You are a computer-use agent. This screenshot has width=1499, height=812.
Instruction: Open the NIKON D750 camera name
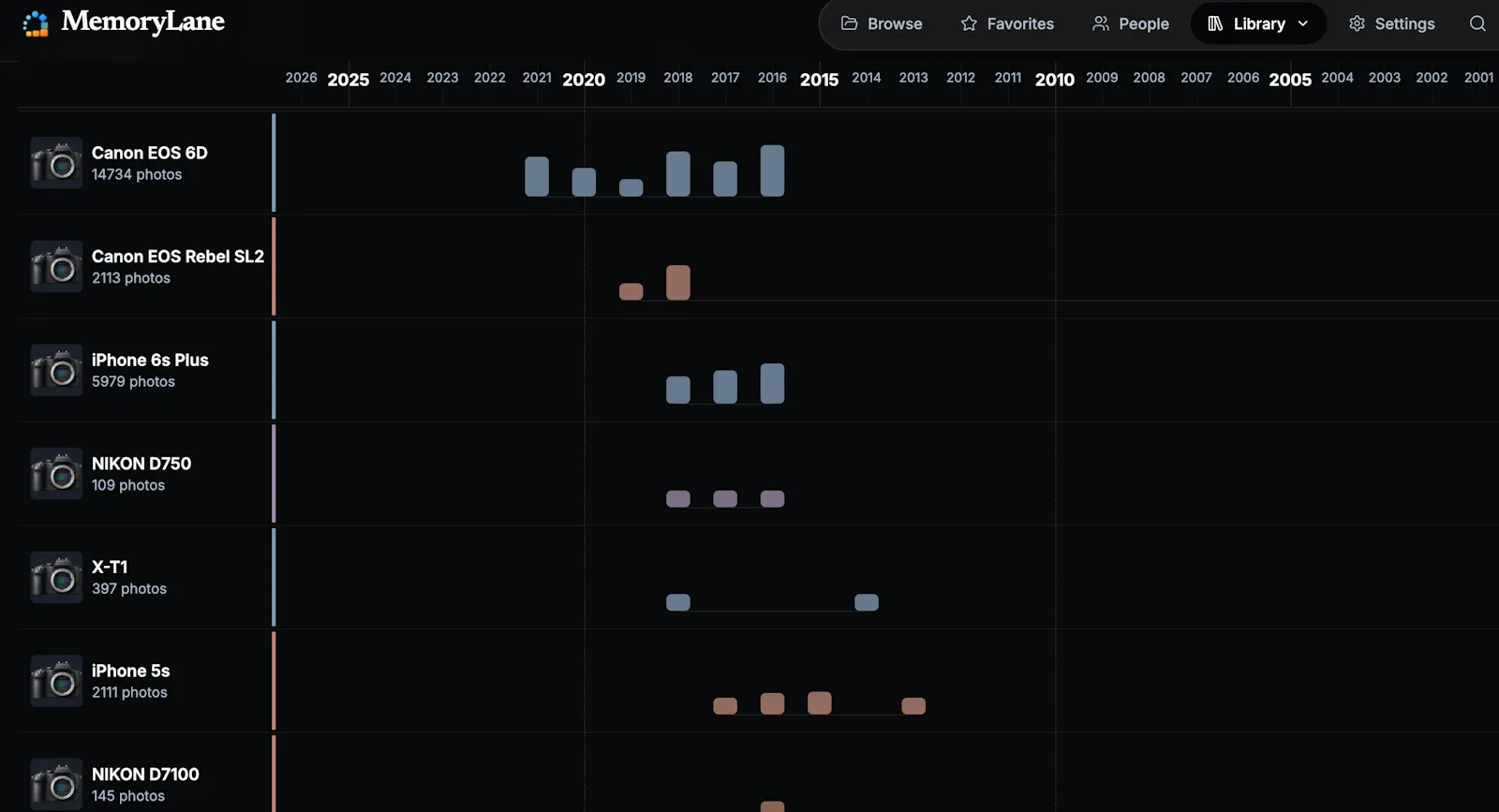click(x=141, y=464)
